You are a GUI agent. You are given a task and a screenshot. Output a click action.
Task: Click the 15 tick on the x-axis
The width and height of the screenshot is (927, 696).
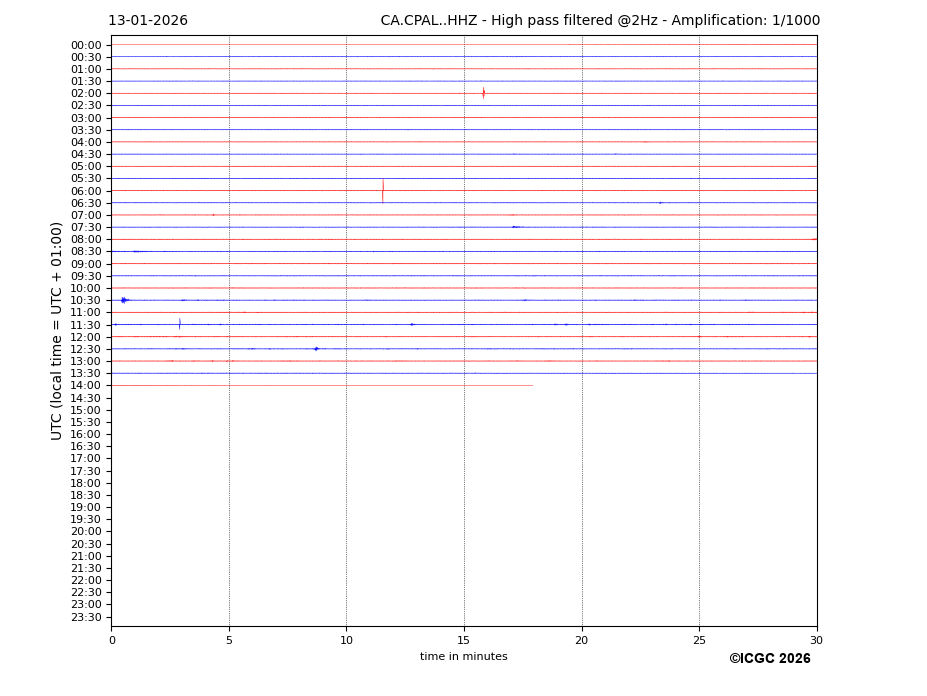coord(464,640)
